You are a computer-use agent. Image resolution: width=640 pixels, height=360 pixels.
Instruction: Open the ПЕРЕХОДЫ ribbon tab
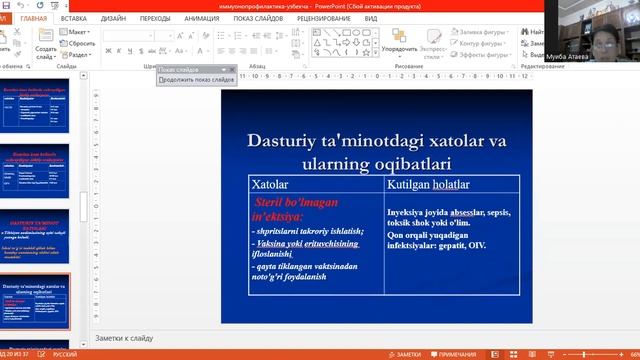tap(155, 18)
